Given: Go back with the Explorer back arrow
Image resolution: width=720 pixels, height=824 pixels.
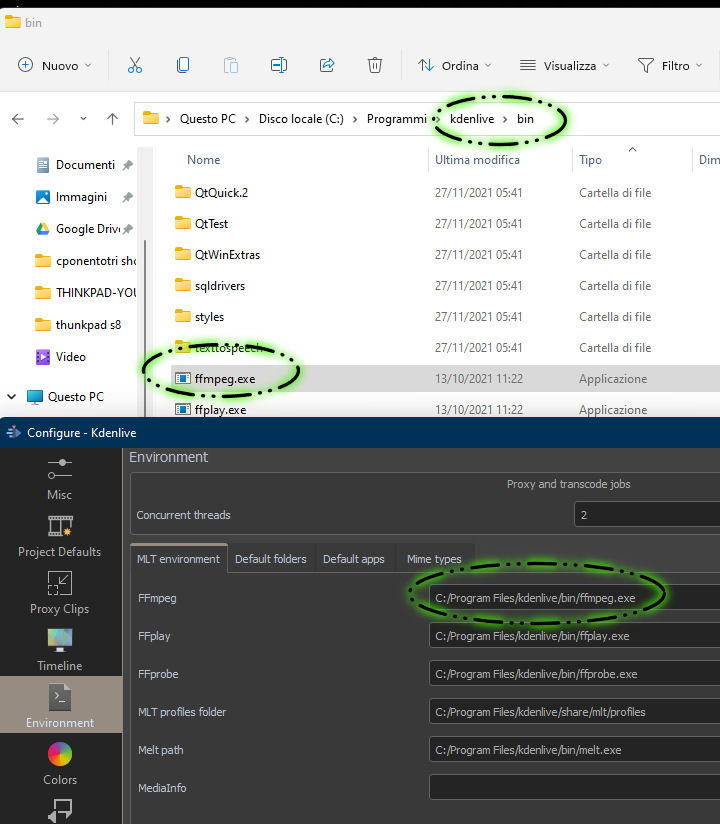Looking at the screenshot, I should [x=18, y=119].
